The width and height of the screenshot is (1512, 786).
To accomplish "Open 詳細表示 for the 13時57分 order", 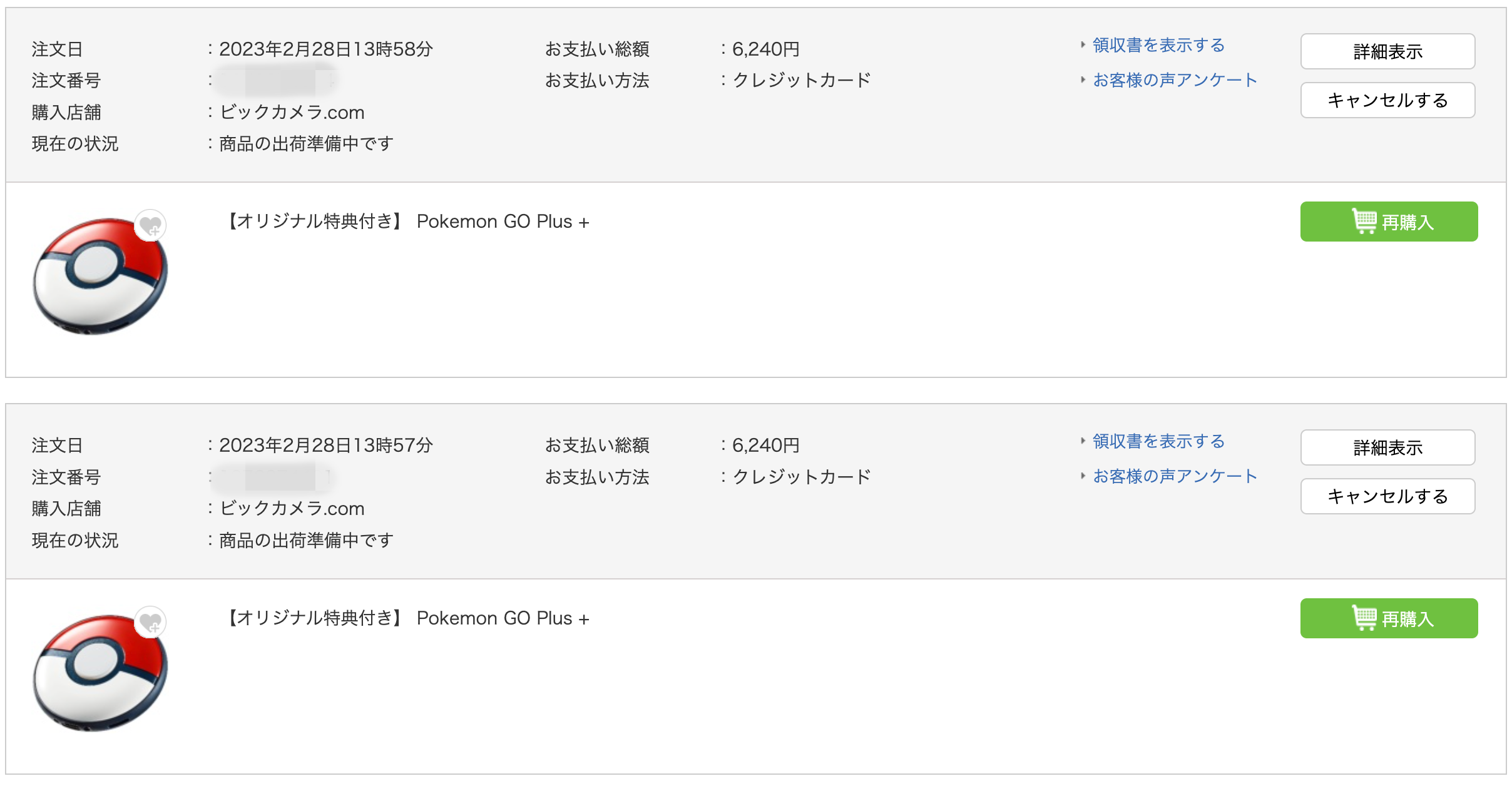I will [1387, 447].
